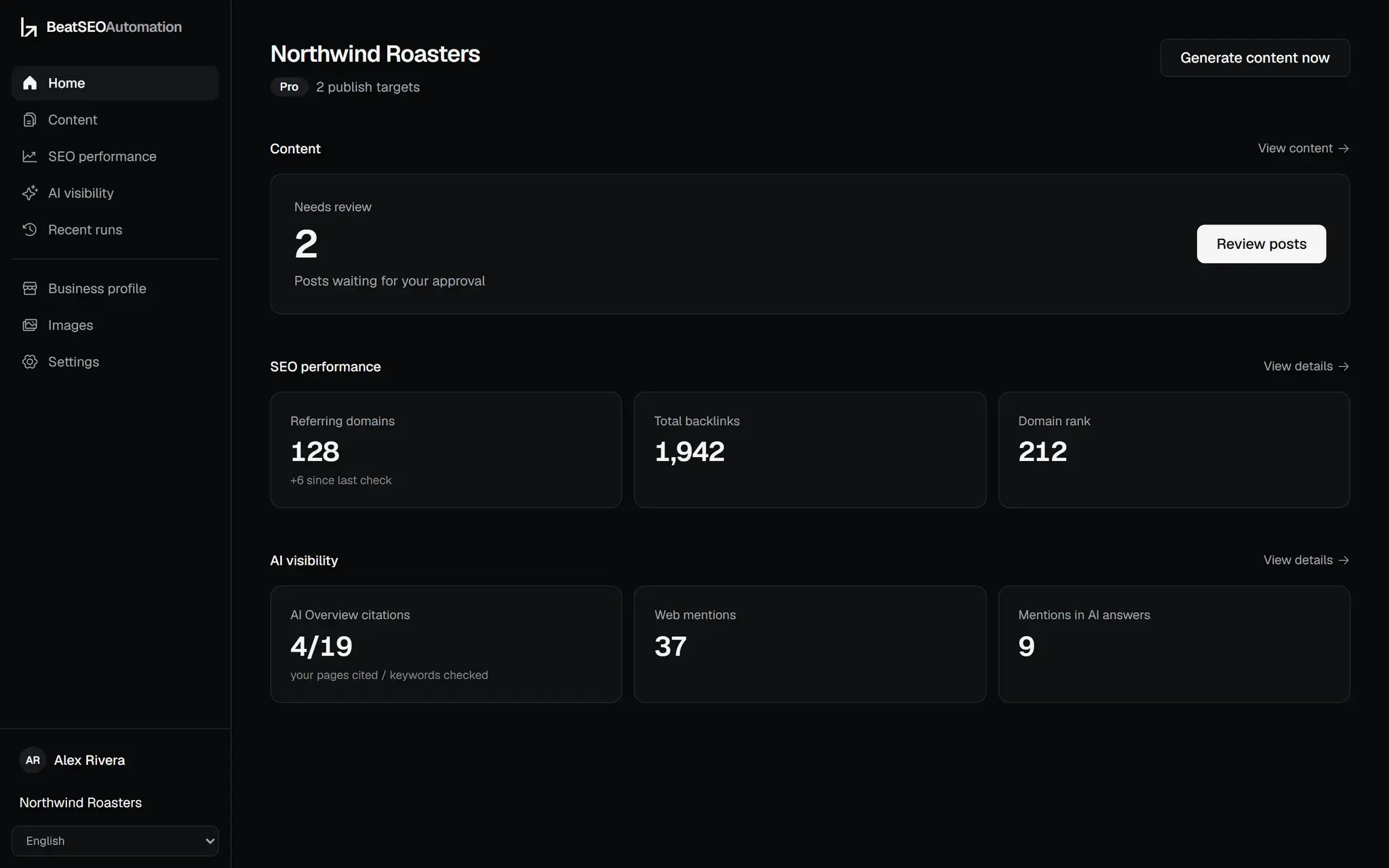
Task: Click the Images gallery icon
Action: click(30, 325)
